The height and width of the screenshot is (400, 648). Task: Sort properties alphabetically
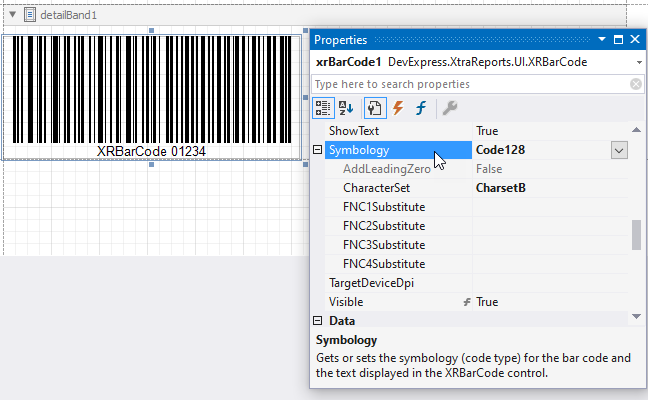coord(346,108)
